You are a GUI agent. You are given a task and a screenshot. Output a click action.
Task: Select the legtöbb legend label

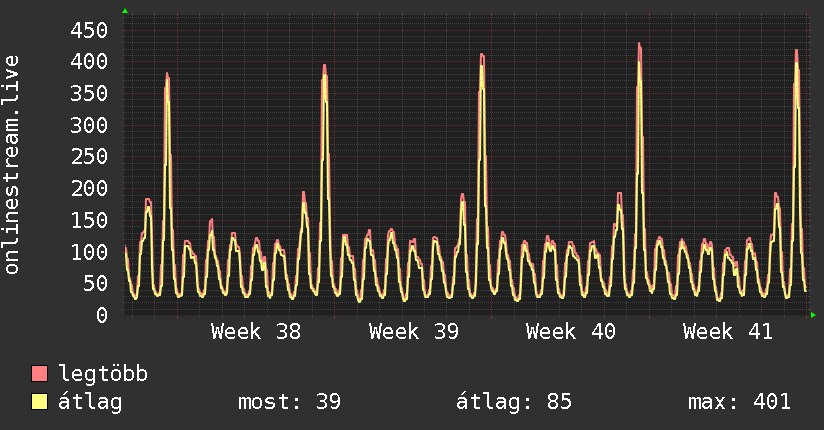103,374
